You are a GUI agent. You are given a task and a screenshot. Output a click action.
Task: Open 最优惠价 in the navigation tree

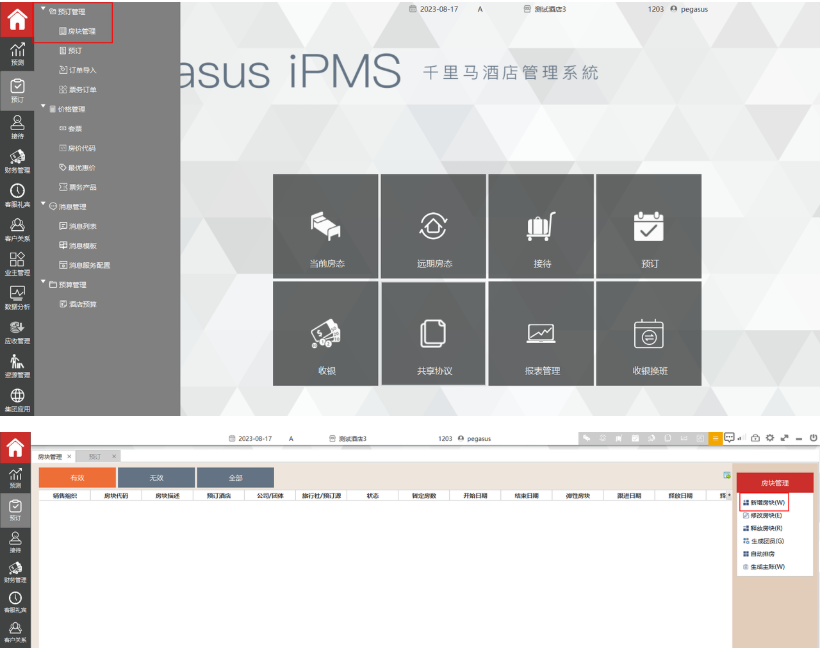77,168
